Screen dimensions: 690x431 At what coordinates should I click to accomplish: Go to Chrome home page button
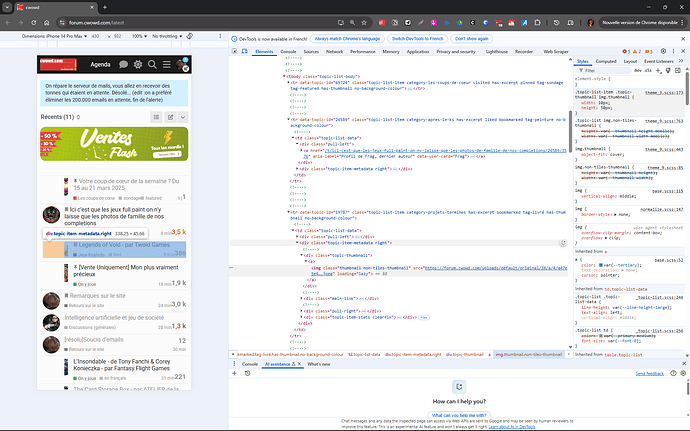[47, 22]
